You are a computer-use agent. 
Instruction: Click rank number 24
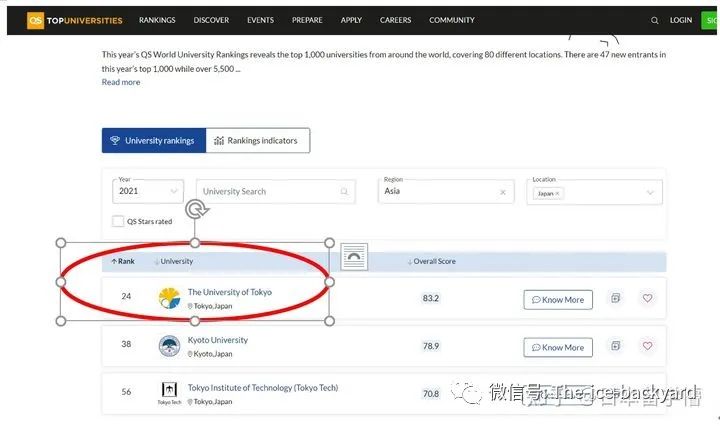[x=126, y=296]
